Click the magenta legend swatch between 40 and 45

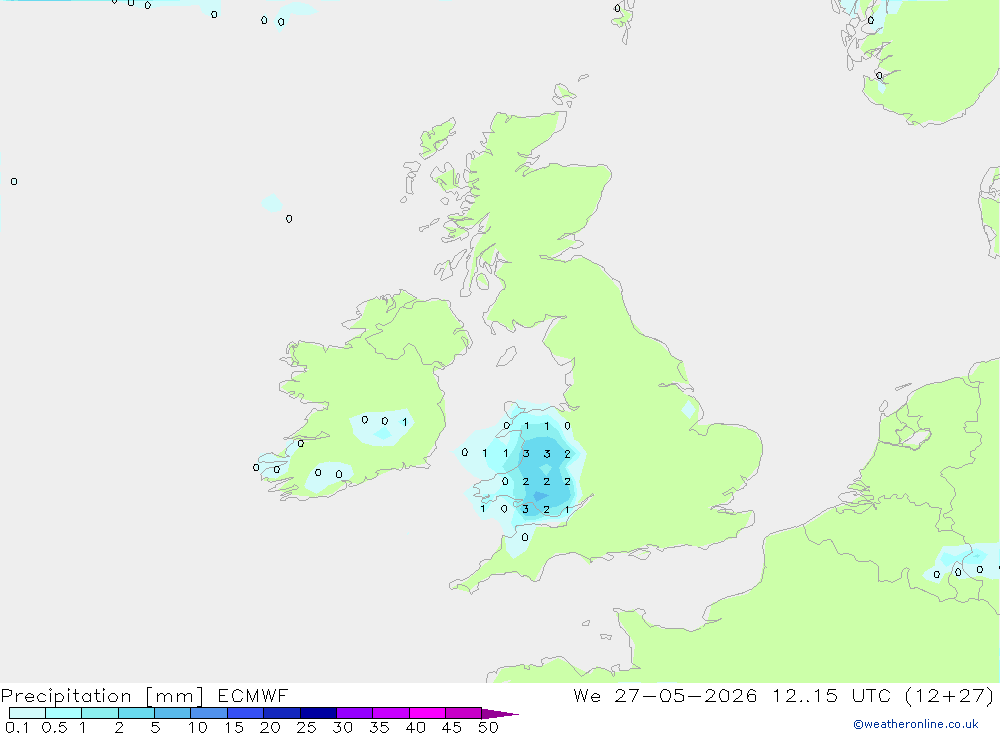[x=427, y=713]
